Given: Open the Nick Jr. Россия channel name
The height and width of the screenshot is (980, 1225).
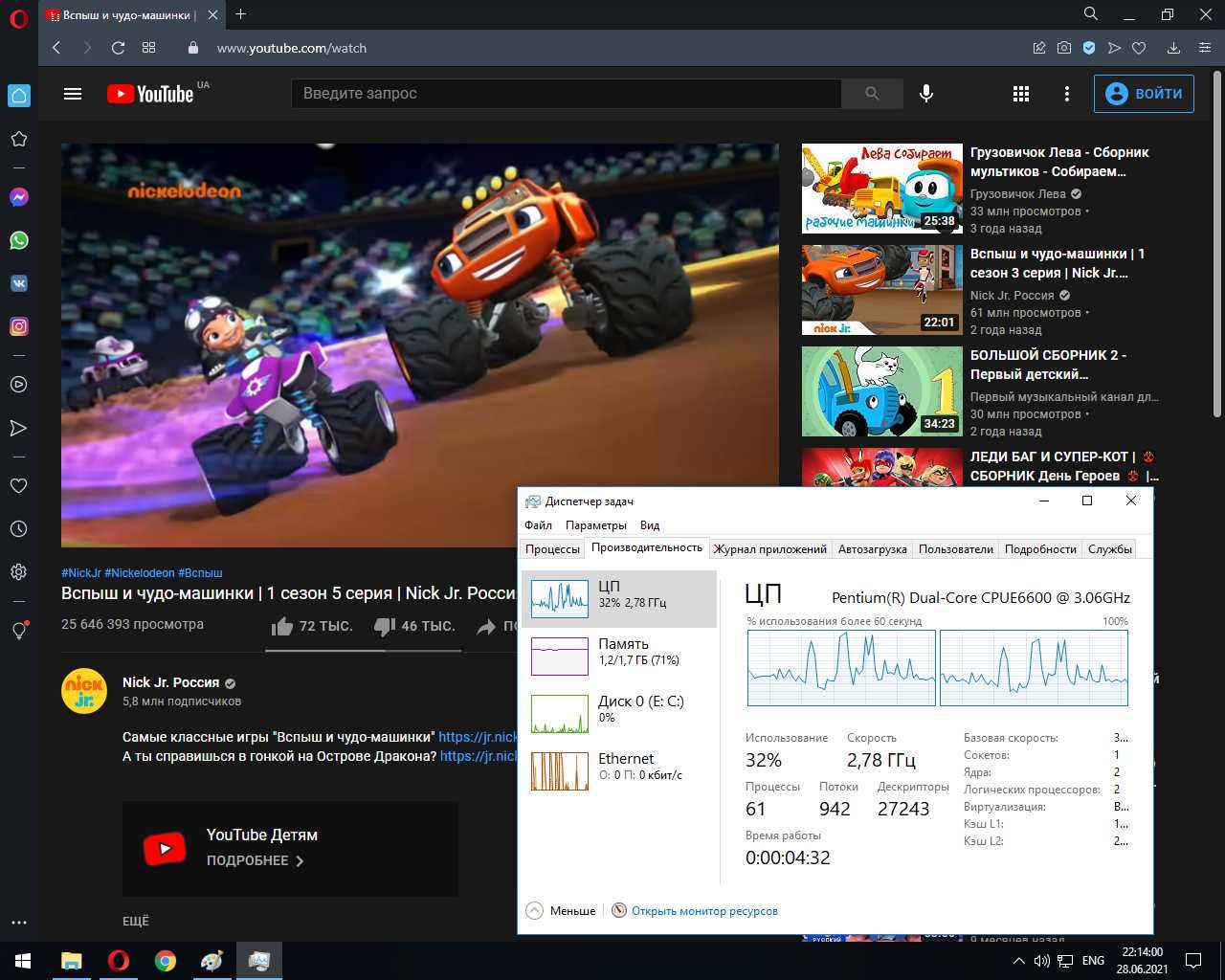Looking at the screenshot, I should click(170, 682).
